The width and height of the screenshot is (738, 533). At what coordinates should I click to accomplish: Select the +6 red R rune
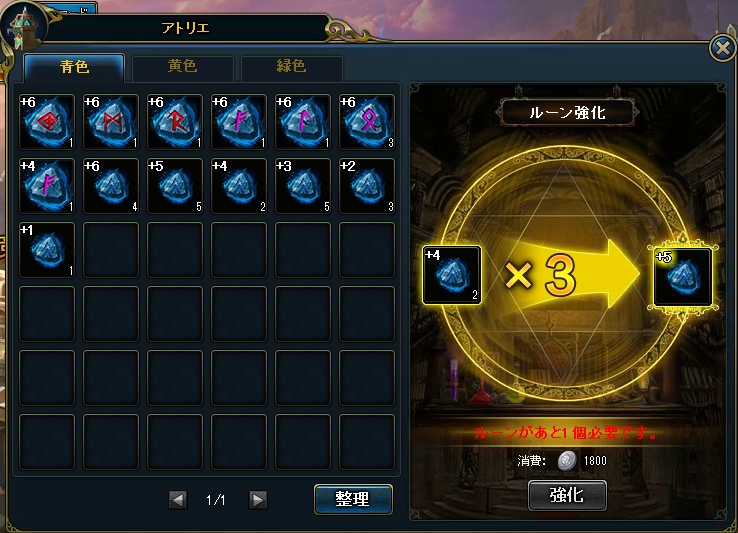coord(175,122)
